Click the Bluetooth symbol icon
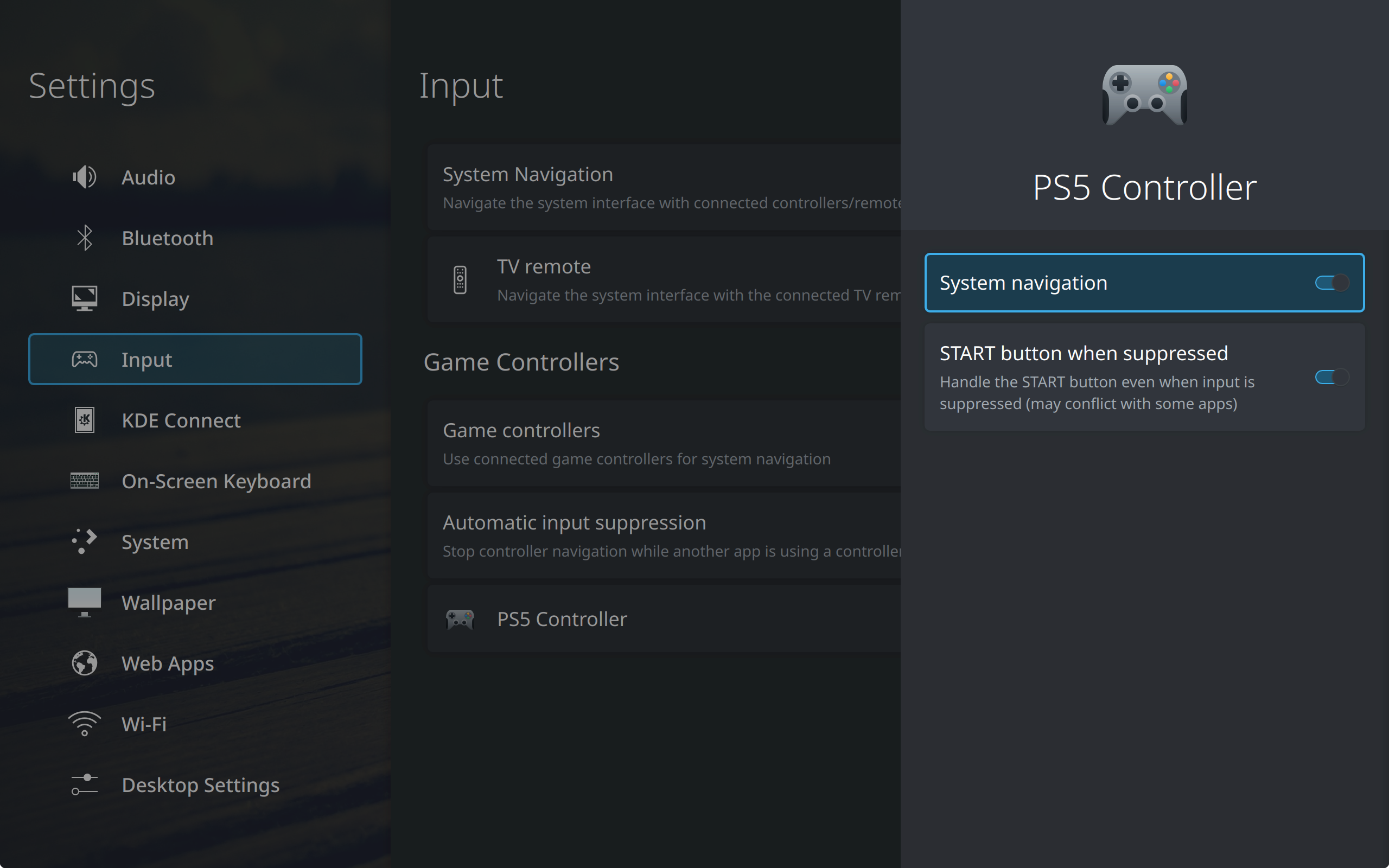This screenshot has width=1389, height=868. [x=85, y=238]
